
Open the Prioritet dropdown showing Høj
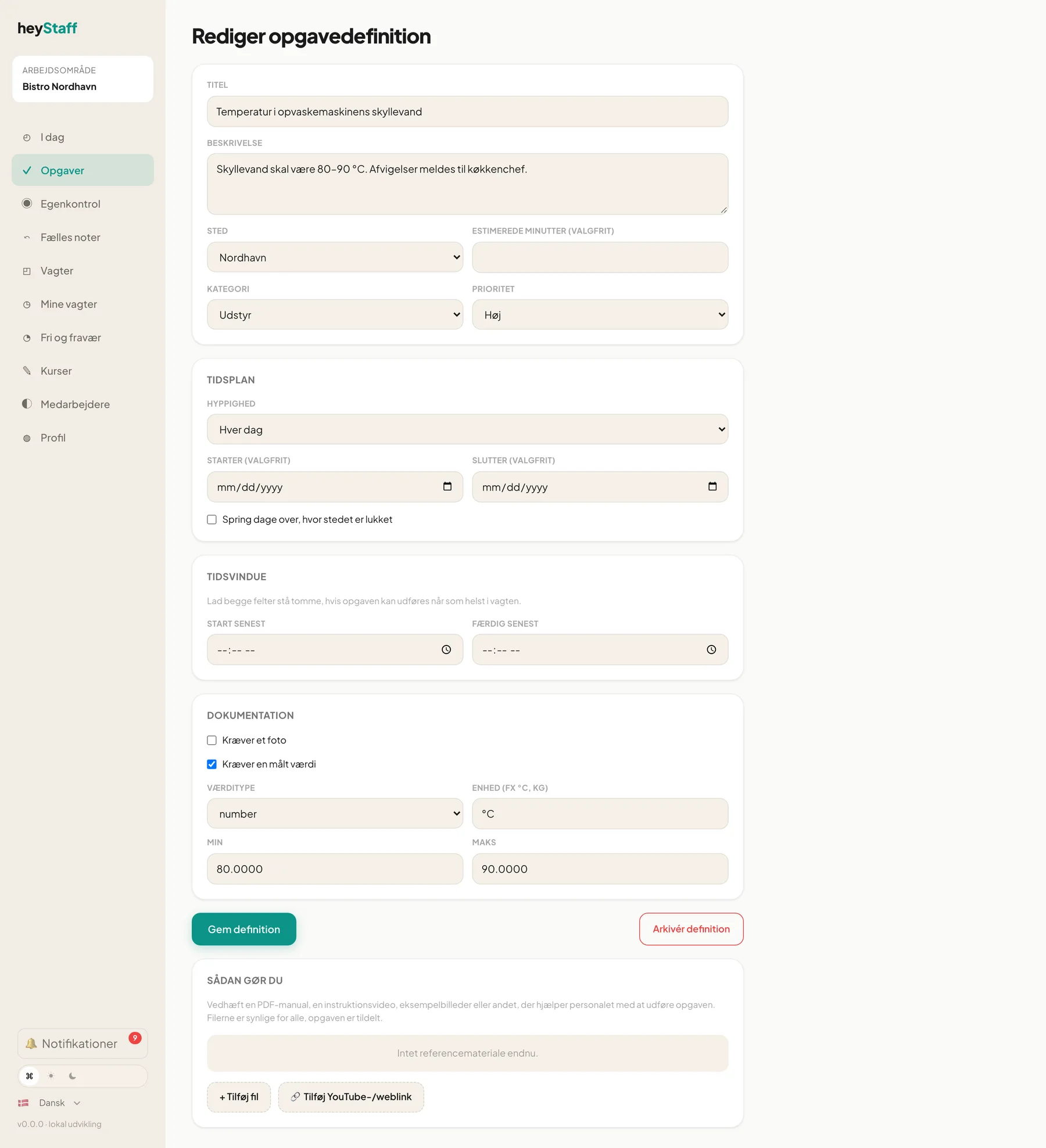[600, 315]
